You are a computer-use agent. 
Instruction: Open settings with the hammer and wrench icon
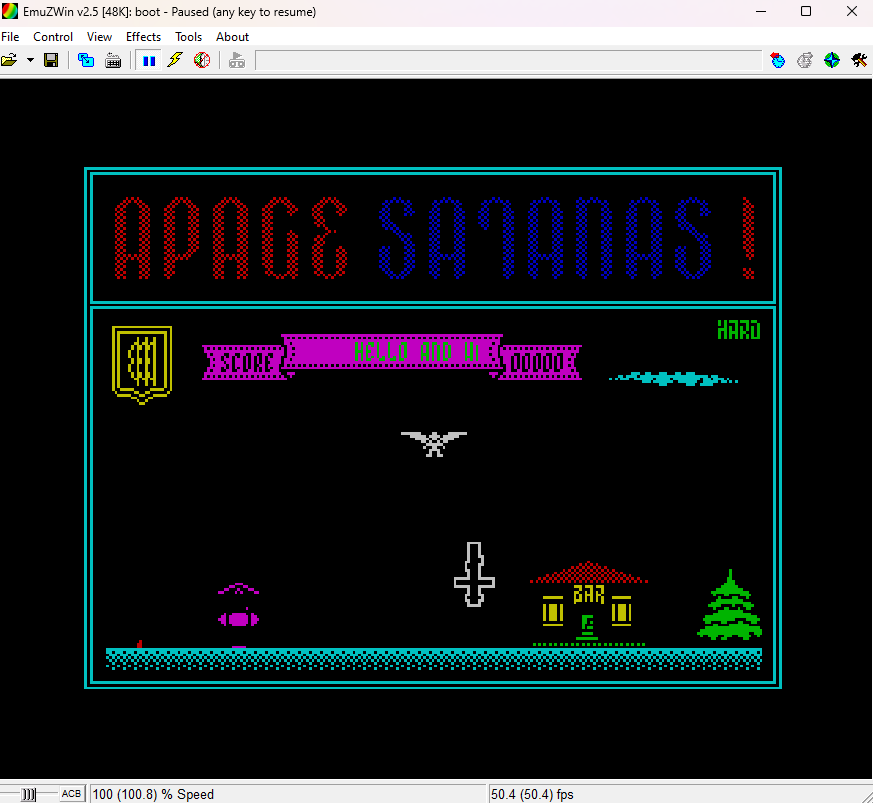pyautogui.click(x=859, y=60)
